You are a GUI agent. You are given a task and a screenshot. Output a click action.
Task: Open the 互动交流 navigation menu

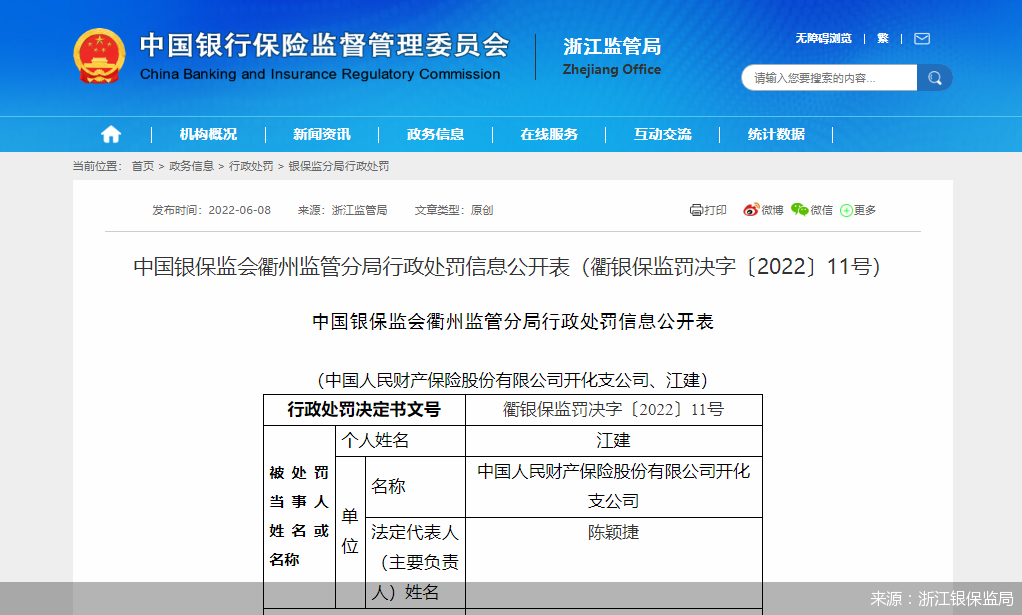(x=663, y=133)
